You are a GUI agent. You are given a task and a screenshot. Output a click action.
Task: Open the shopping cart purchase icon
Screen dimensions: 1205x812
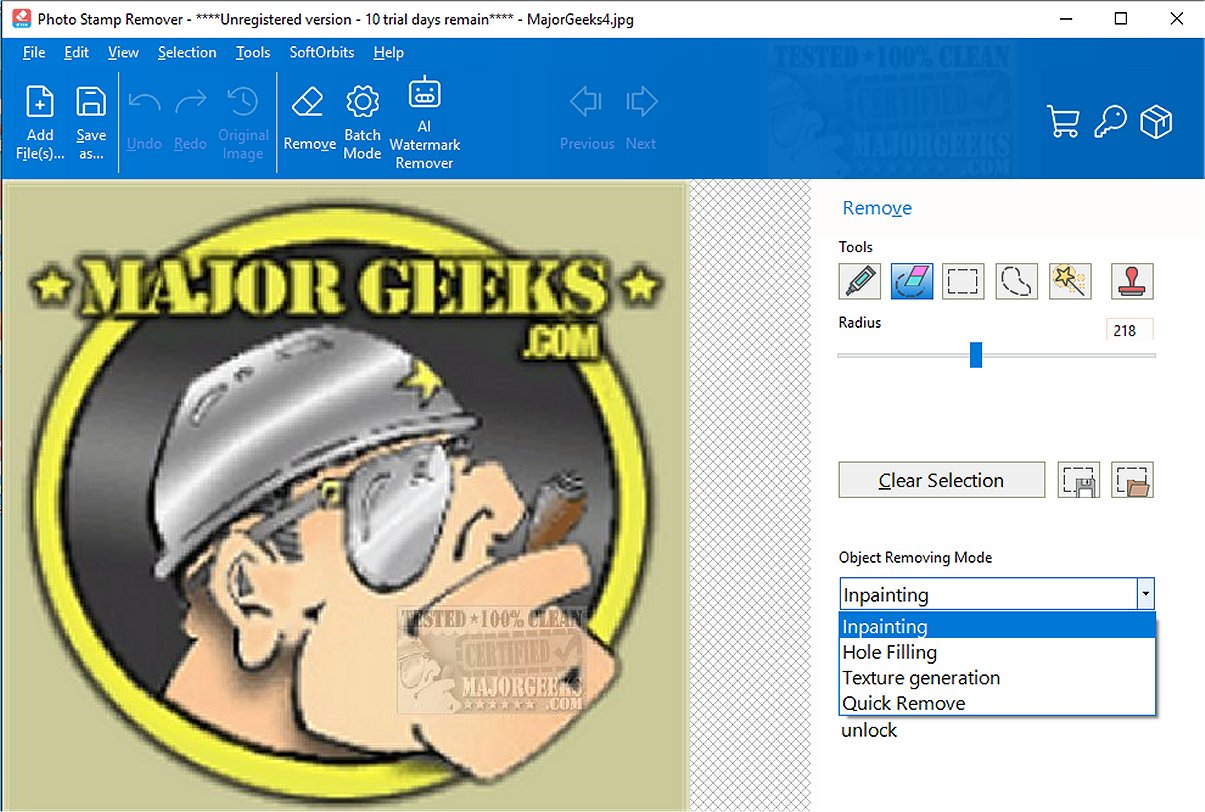pyautogui.click(x=1063, y=121)
